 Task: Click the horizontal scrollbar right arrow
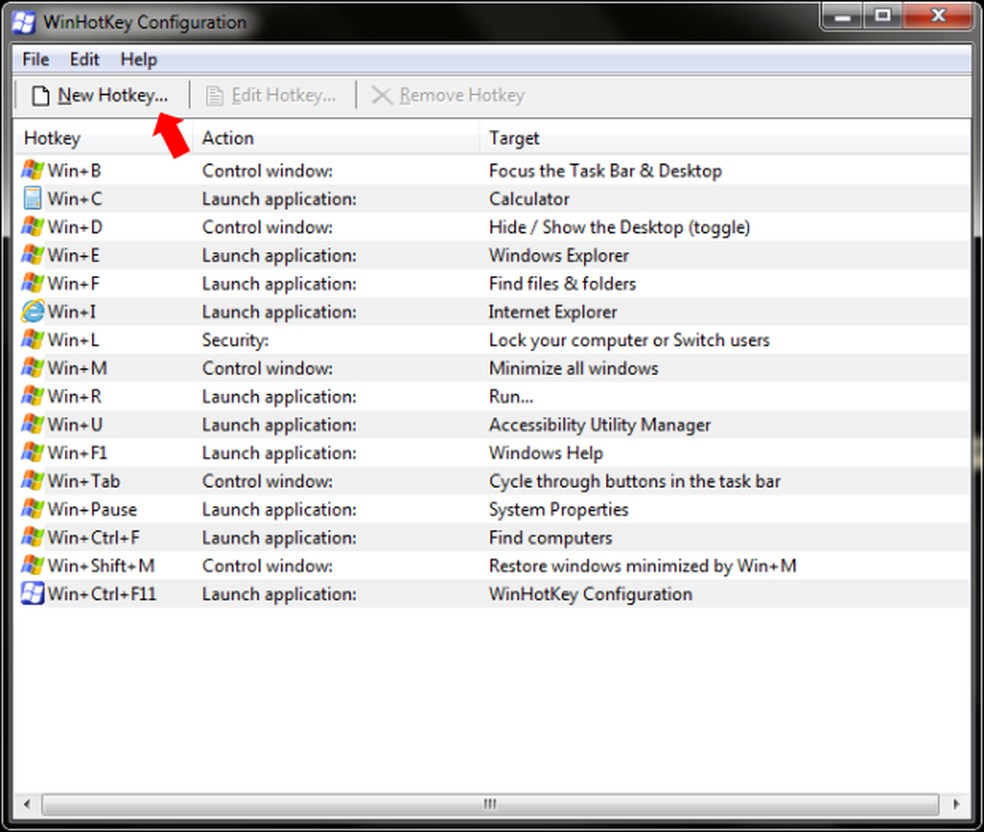[x=957, y=804]
